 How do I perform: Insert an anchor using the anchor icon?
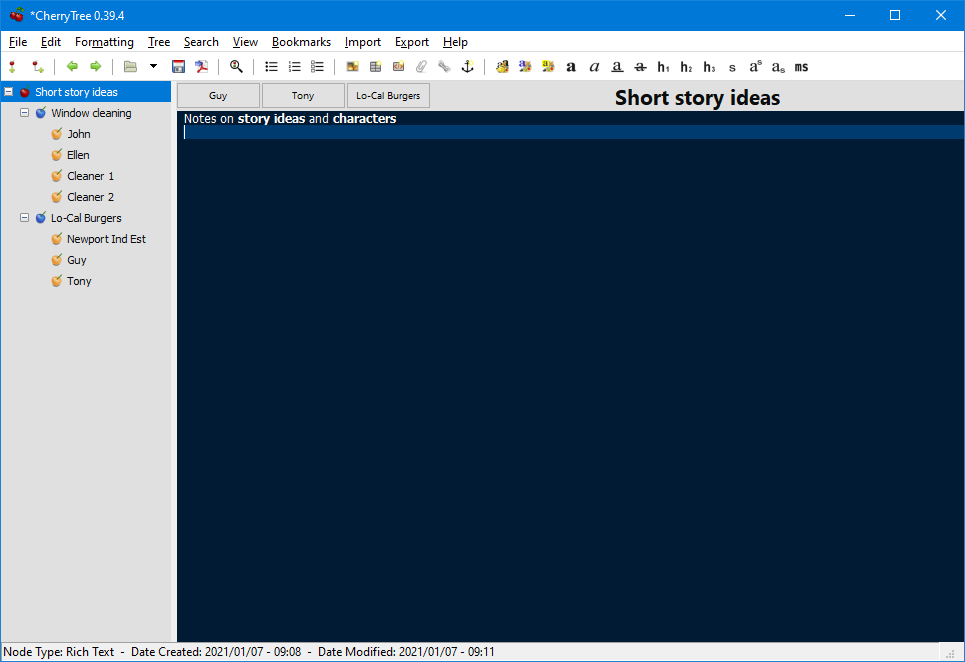[x=468, y=66]
